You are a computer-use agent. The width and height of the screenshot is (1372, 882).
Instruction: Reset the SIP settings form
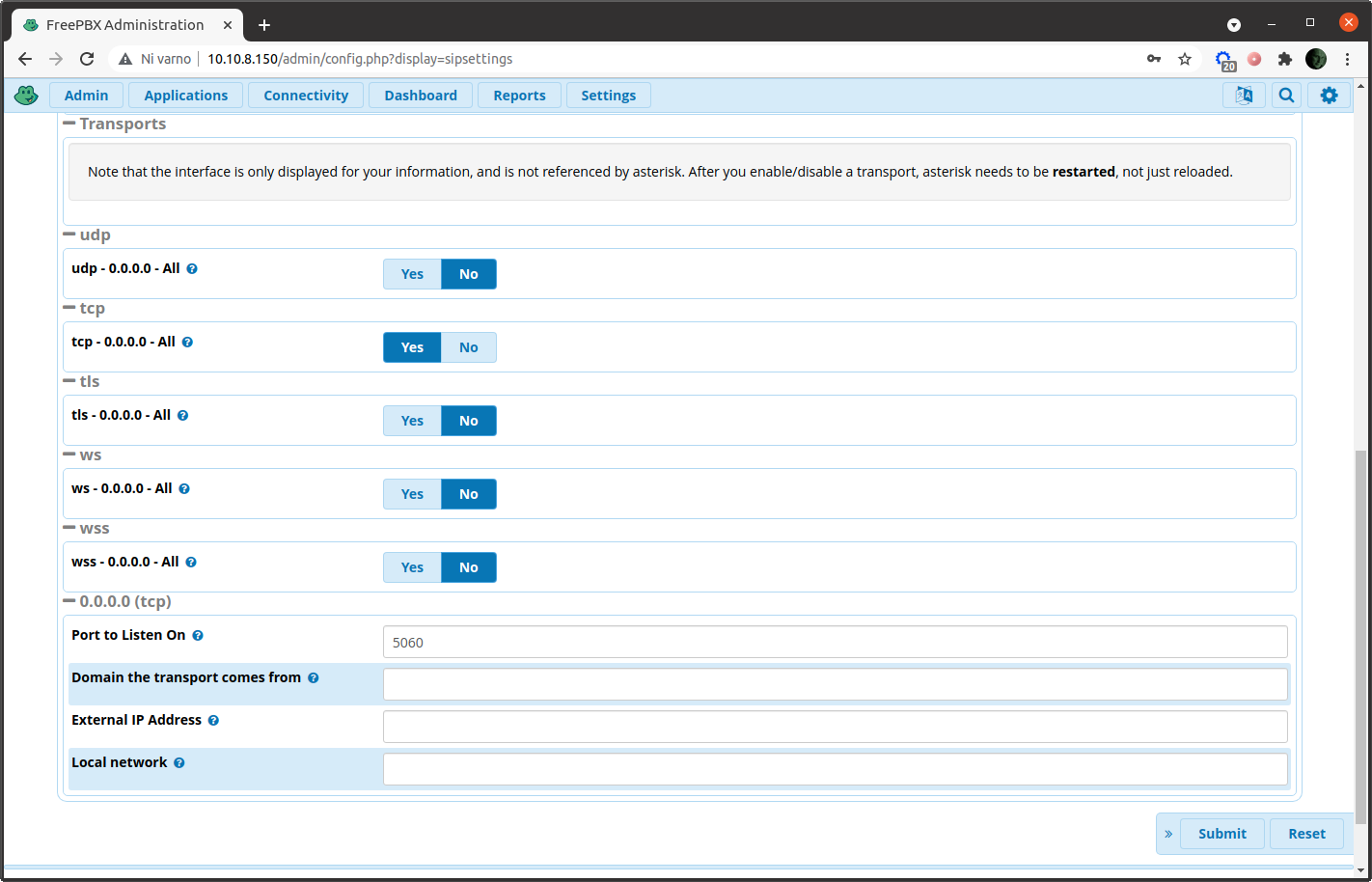1306,833
